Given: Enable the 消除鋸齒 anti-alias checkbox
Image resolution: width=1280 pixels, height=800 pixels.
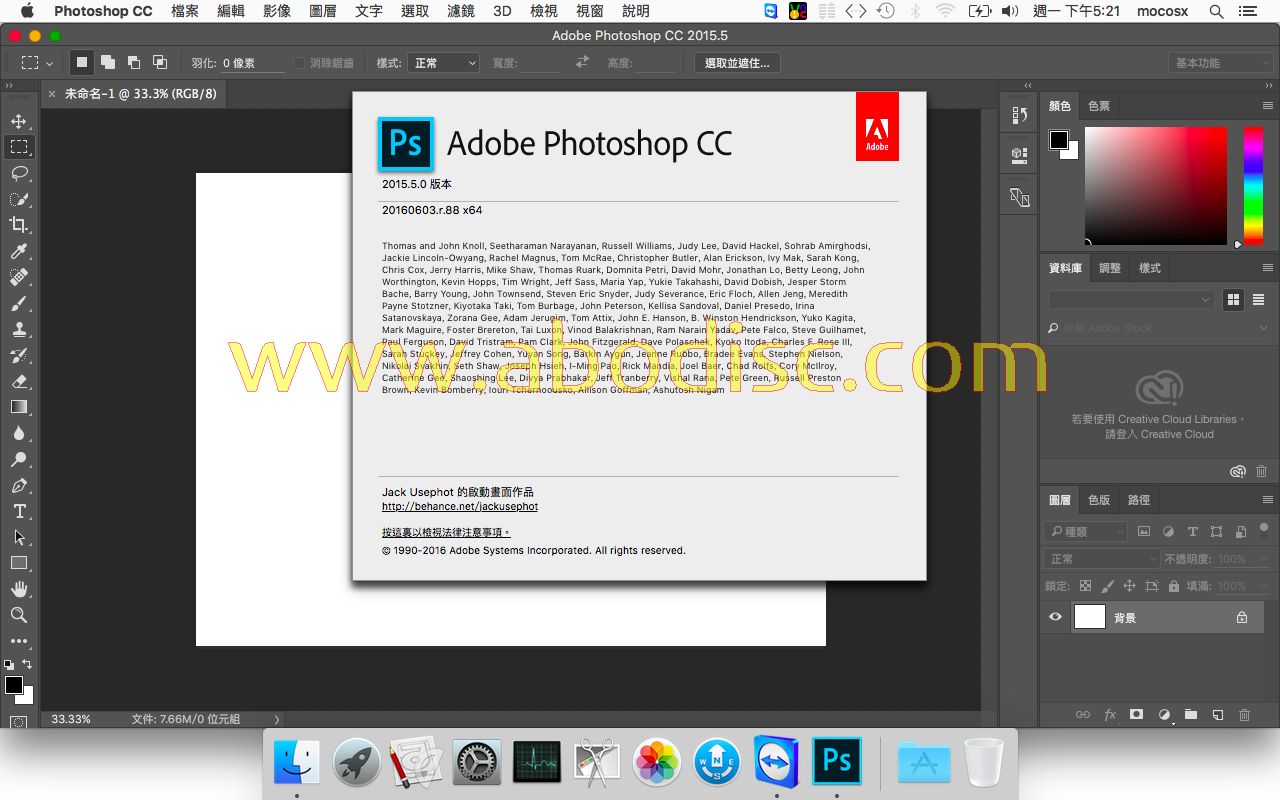Looking at the screenshot, I should tap(299, 63).
